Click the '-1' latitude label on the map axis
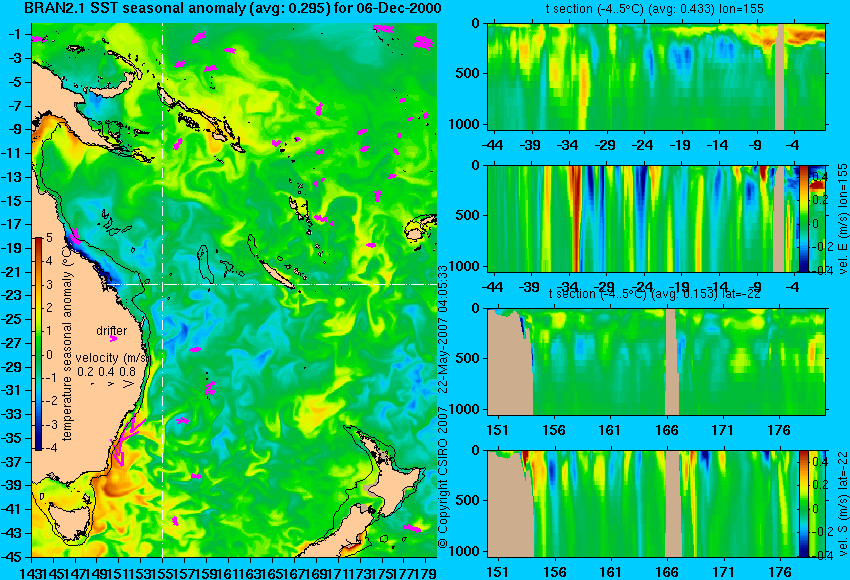The width and height of the screenshot is (850, 580). pyautogui.click(x=15, y=35)
